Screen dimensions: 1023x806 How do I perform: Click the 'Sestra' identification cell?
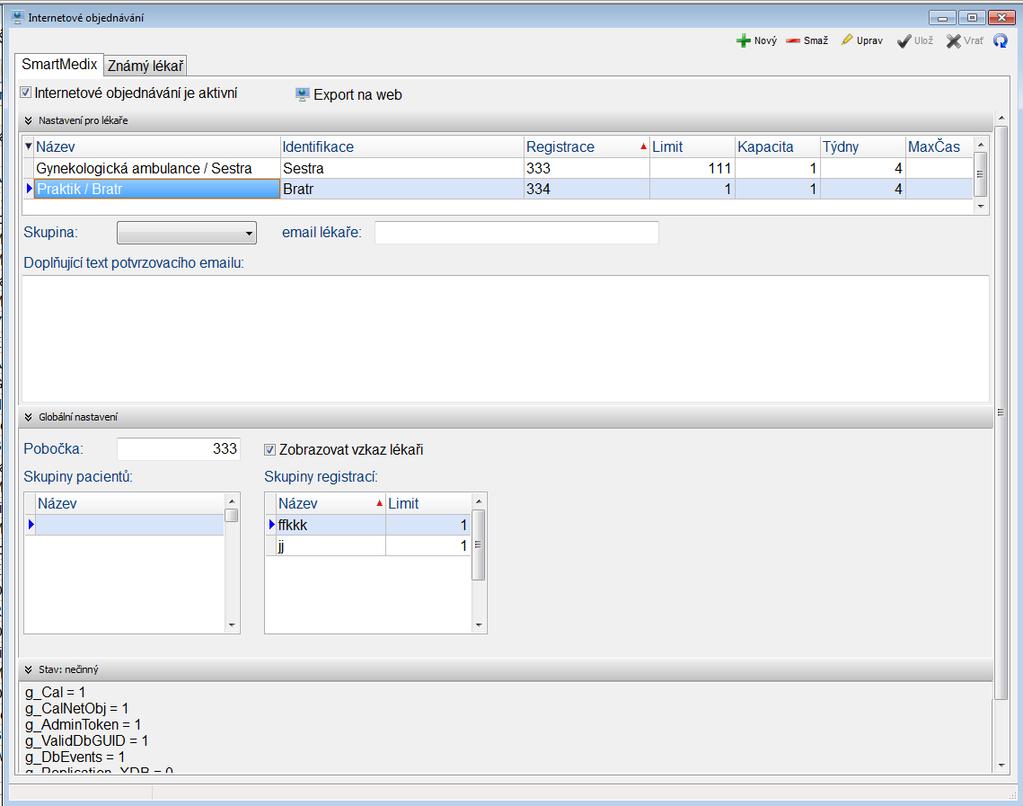point(402,168)
